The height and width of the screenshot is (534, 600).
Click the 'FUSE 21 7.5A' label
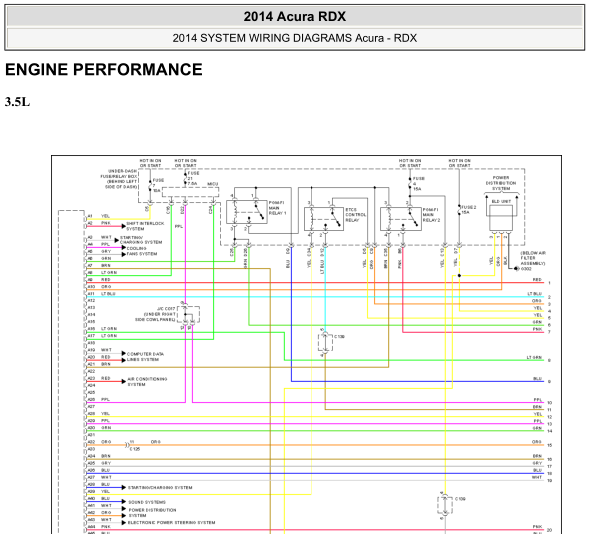tap(193, 178)
